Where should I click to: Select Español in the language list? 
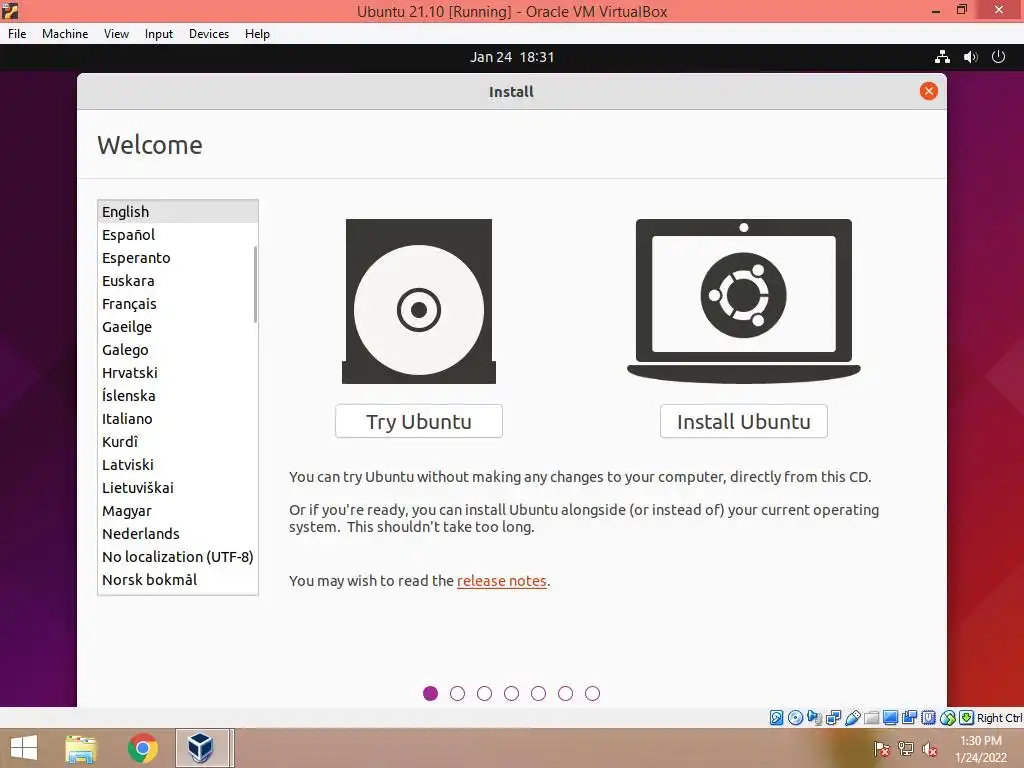178,234
